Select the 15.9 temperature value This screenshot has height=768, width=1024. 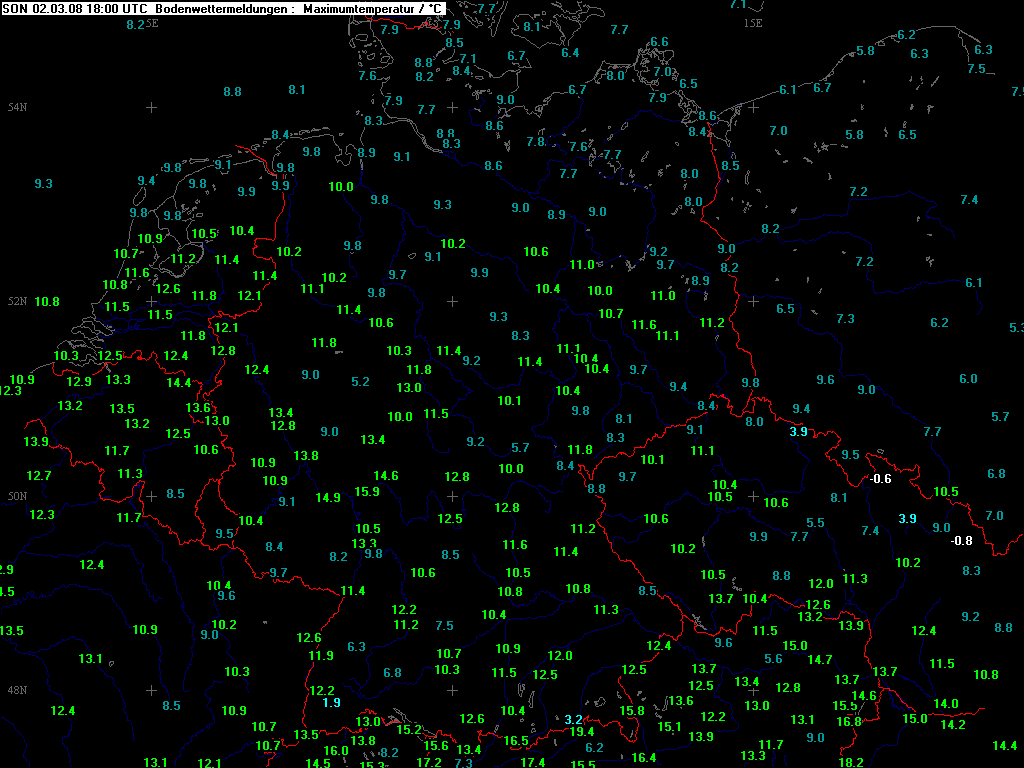point(367,491)
